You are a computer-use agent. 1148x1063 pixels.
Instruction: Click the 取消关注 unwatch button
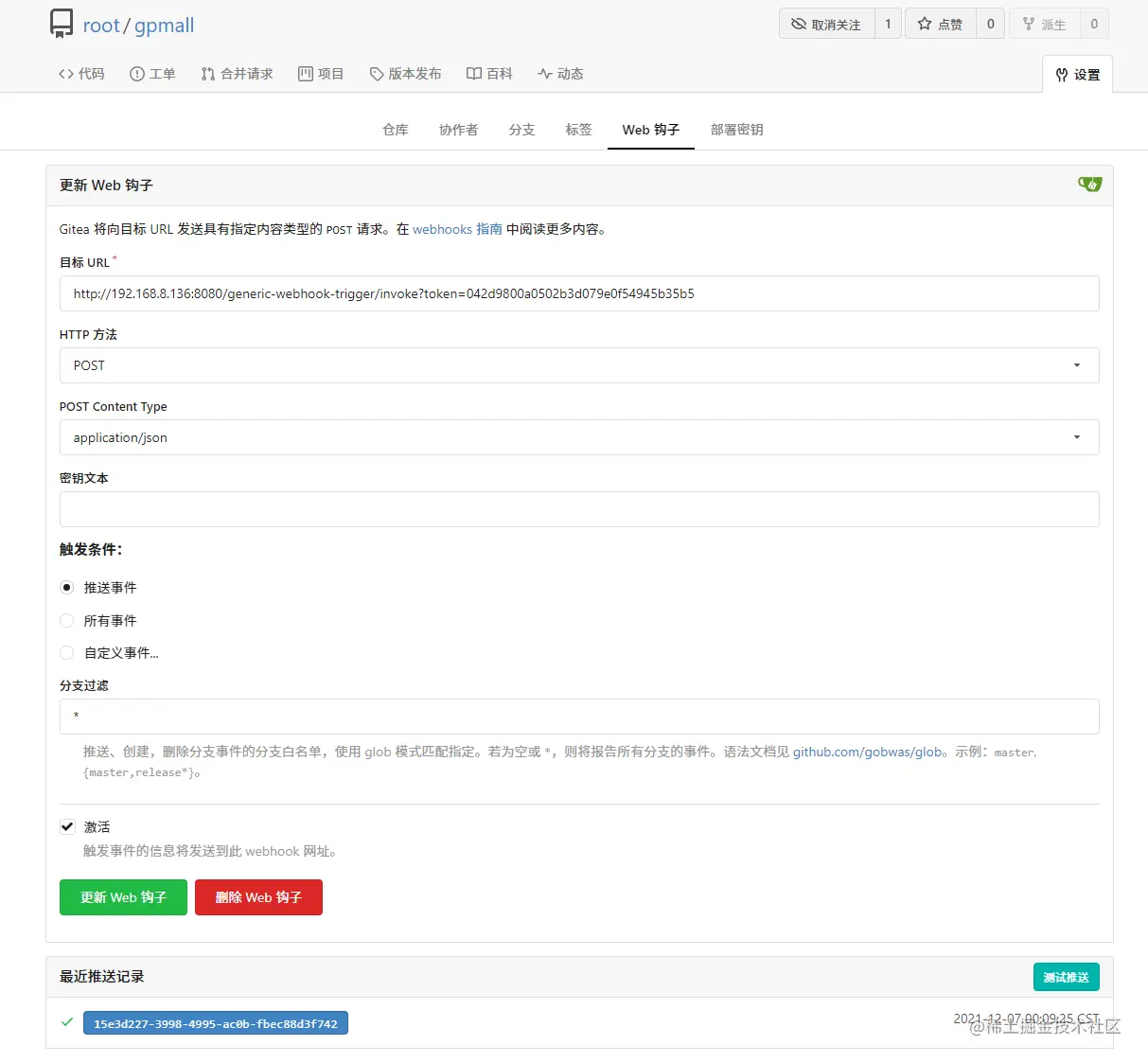click(826, 24)
